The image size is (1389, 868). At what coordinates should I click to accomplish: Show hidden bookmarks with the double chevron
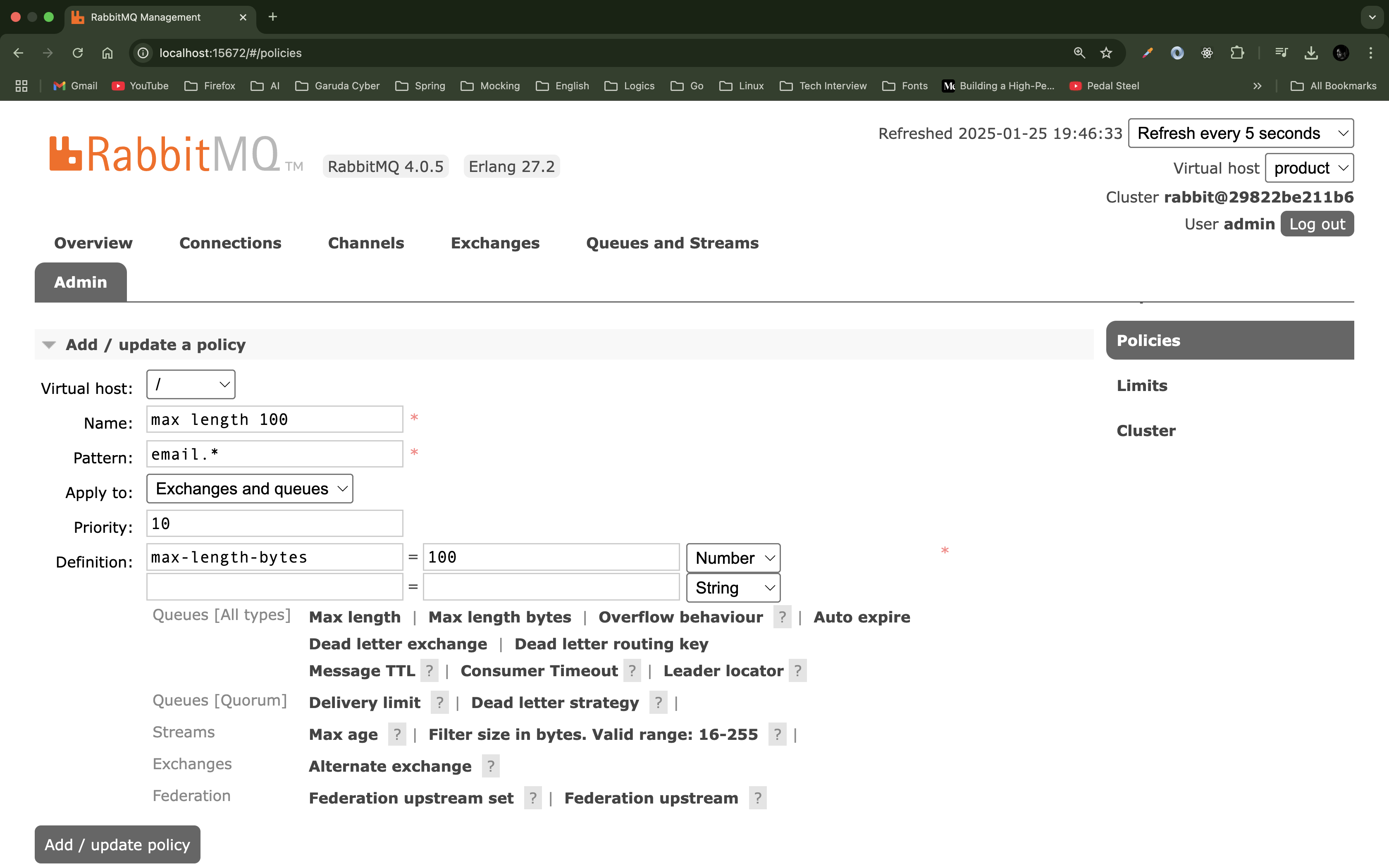tap(1257, 86)
